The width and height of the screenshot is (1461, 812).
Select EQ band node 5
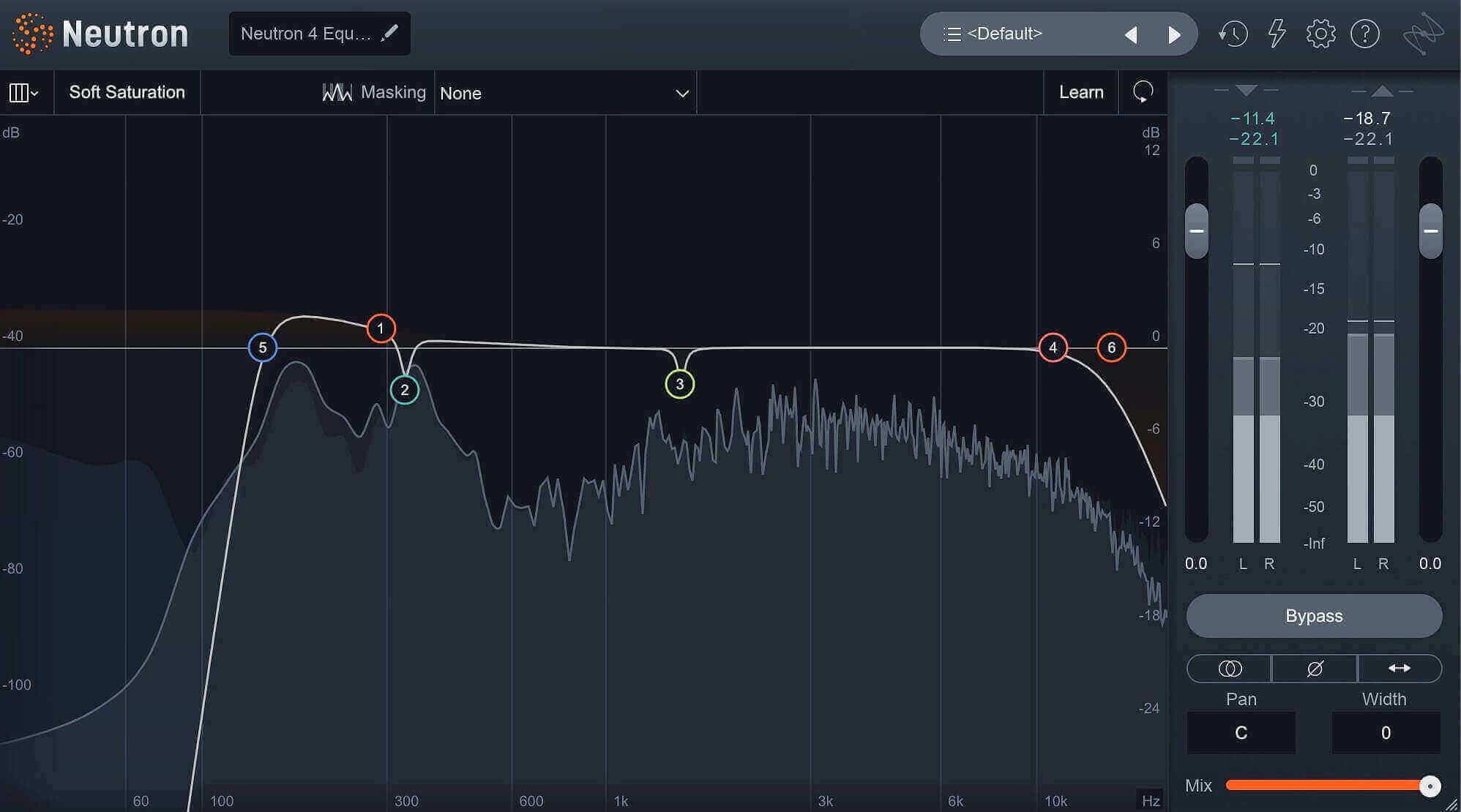pyautogui.click(x=263, y=347)
